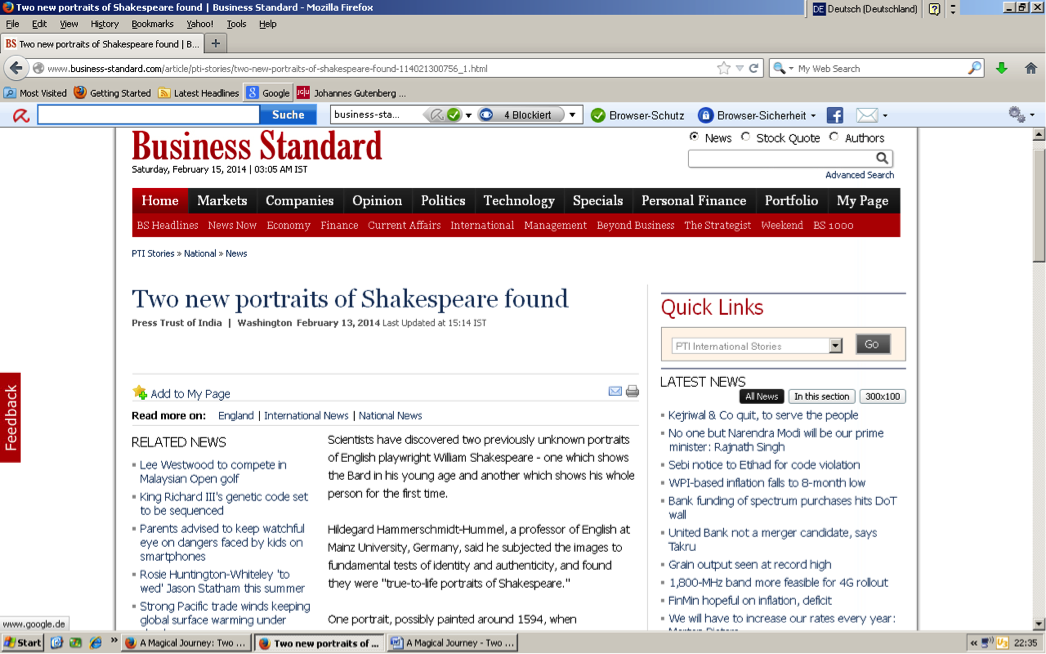Go to the browser home page icon
The width and height of the screenshot is (1046, 654).
tap(1031, 68)
